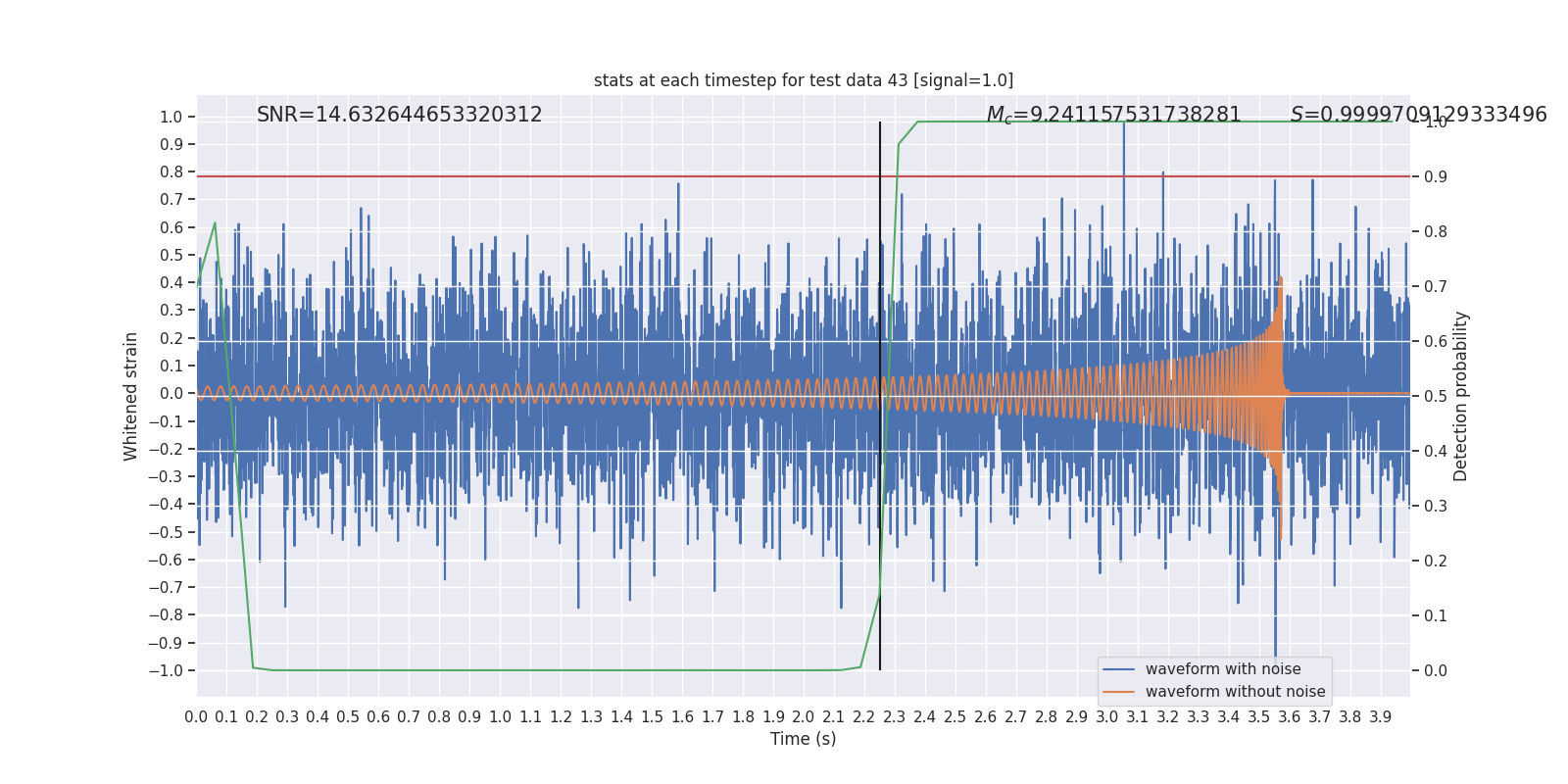Select the 0.7 tick on the Detection probability axis

click(1436, 287)
